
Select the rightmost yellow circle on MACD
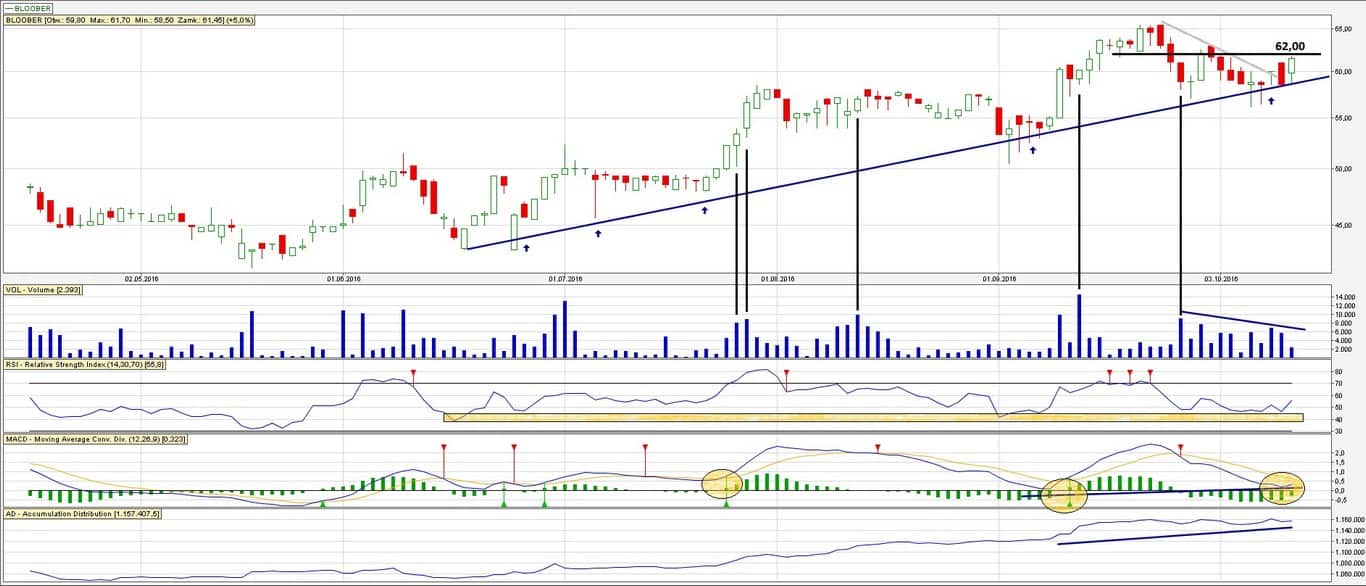tap(1282, 487)
